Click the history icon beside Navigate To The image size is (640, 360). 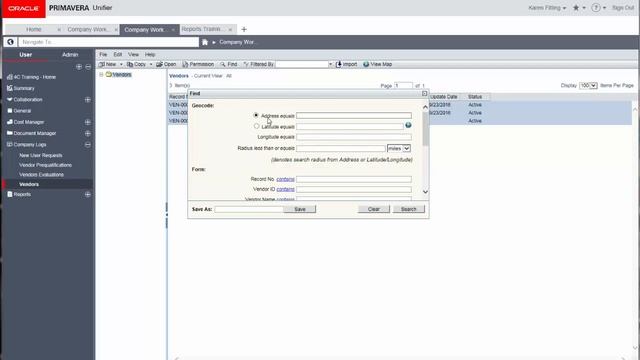click(10, 42)
